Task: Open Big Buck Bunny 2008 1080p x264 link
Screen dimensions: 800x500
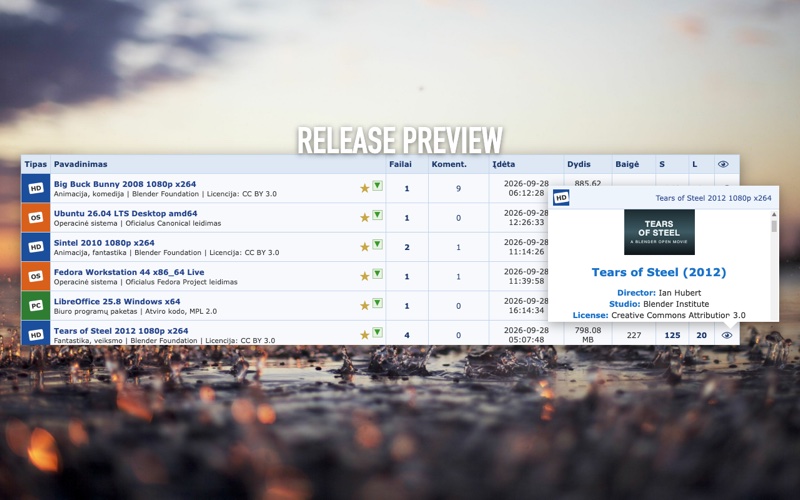Action: (x=125, y=184)
